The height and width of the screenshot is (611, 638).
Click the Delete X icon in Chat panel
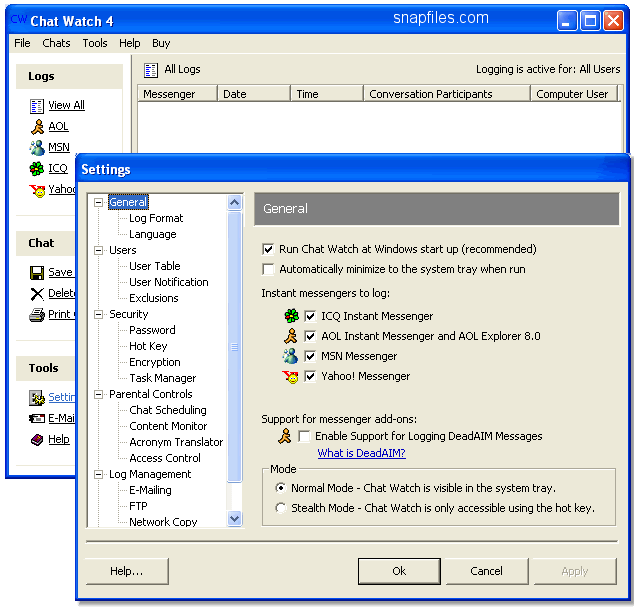37,293
